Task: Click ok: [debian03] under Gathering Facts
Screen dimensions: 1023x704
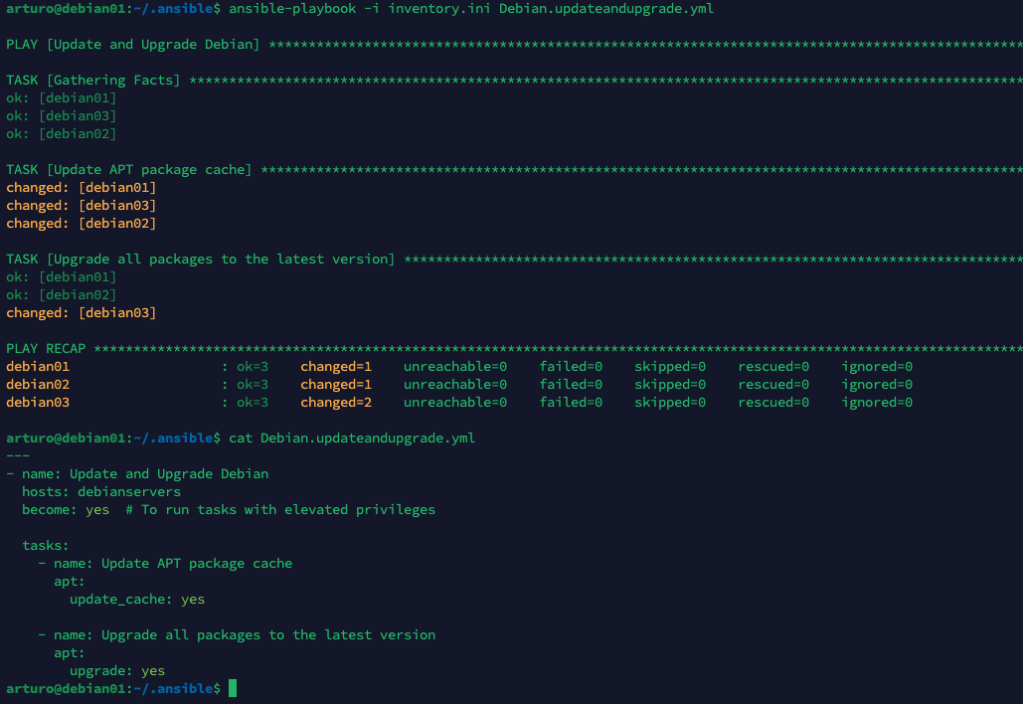Action: pyautogui.click(x=61, y=116)
